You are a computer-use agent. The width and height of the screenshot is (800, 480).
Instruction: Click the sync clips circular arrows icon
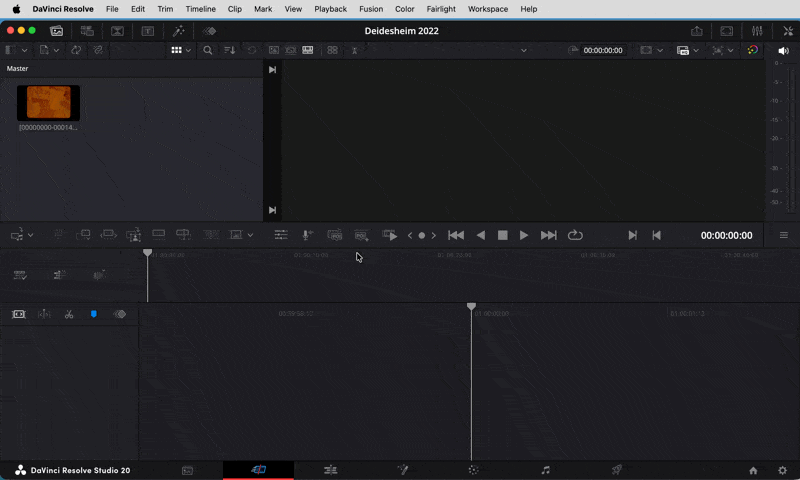pyautogui.click(x=76, y=50)
